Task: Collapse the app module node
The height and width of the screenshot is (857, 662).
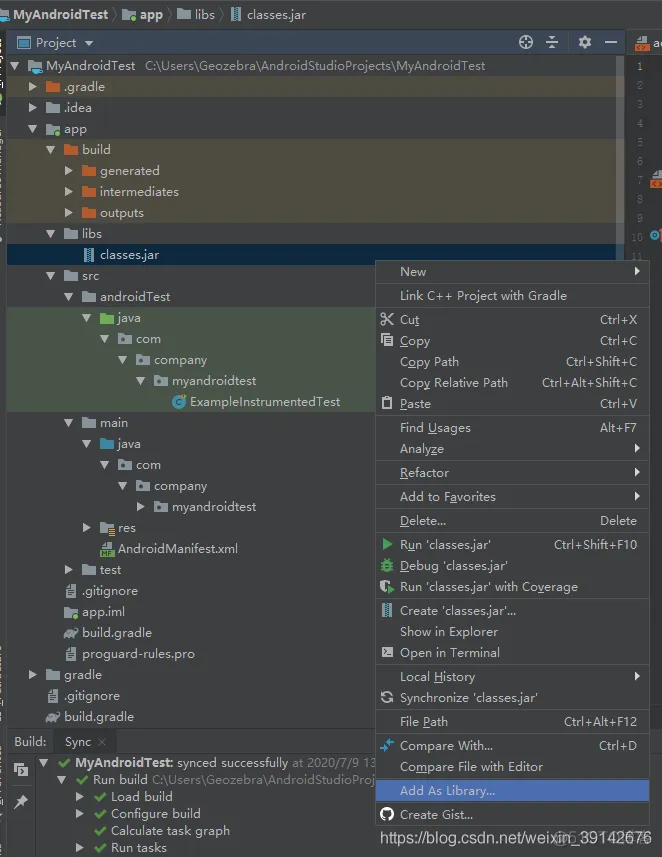Action: click(x=32, y=129)
